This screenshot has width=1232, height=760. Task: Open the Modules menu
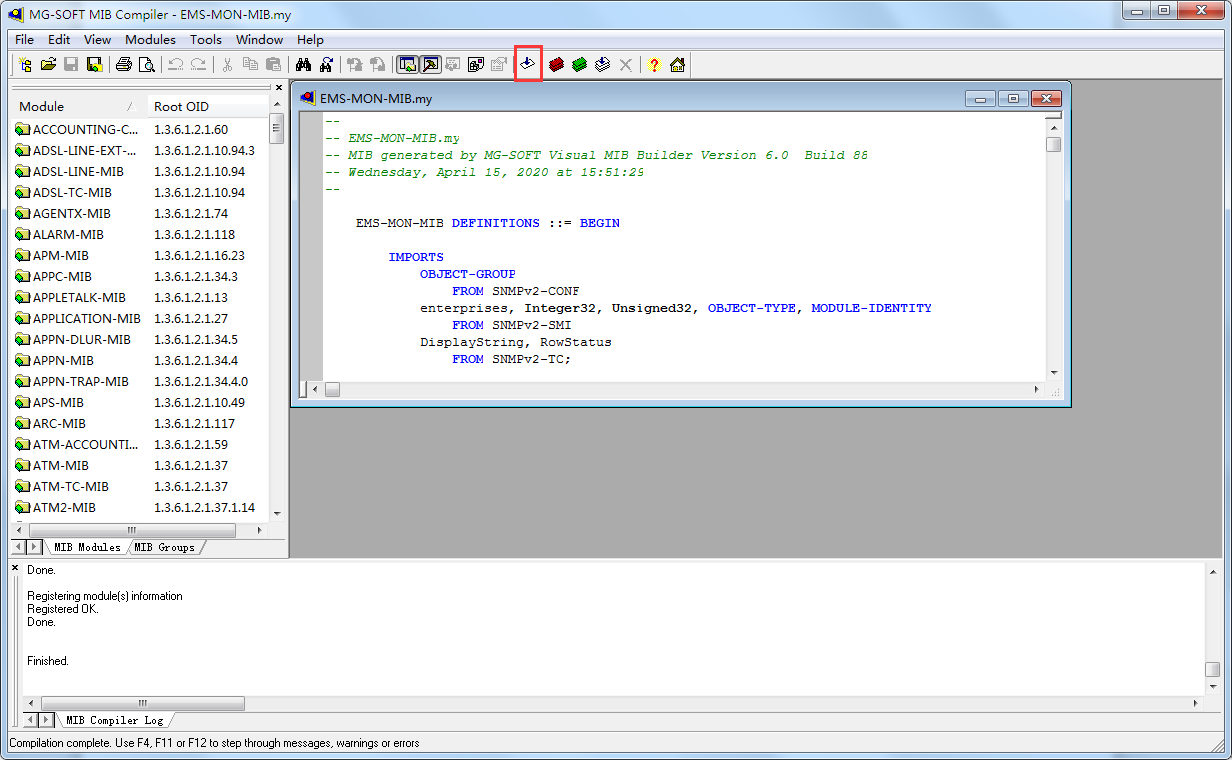tap(150, 40)
